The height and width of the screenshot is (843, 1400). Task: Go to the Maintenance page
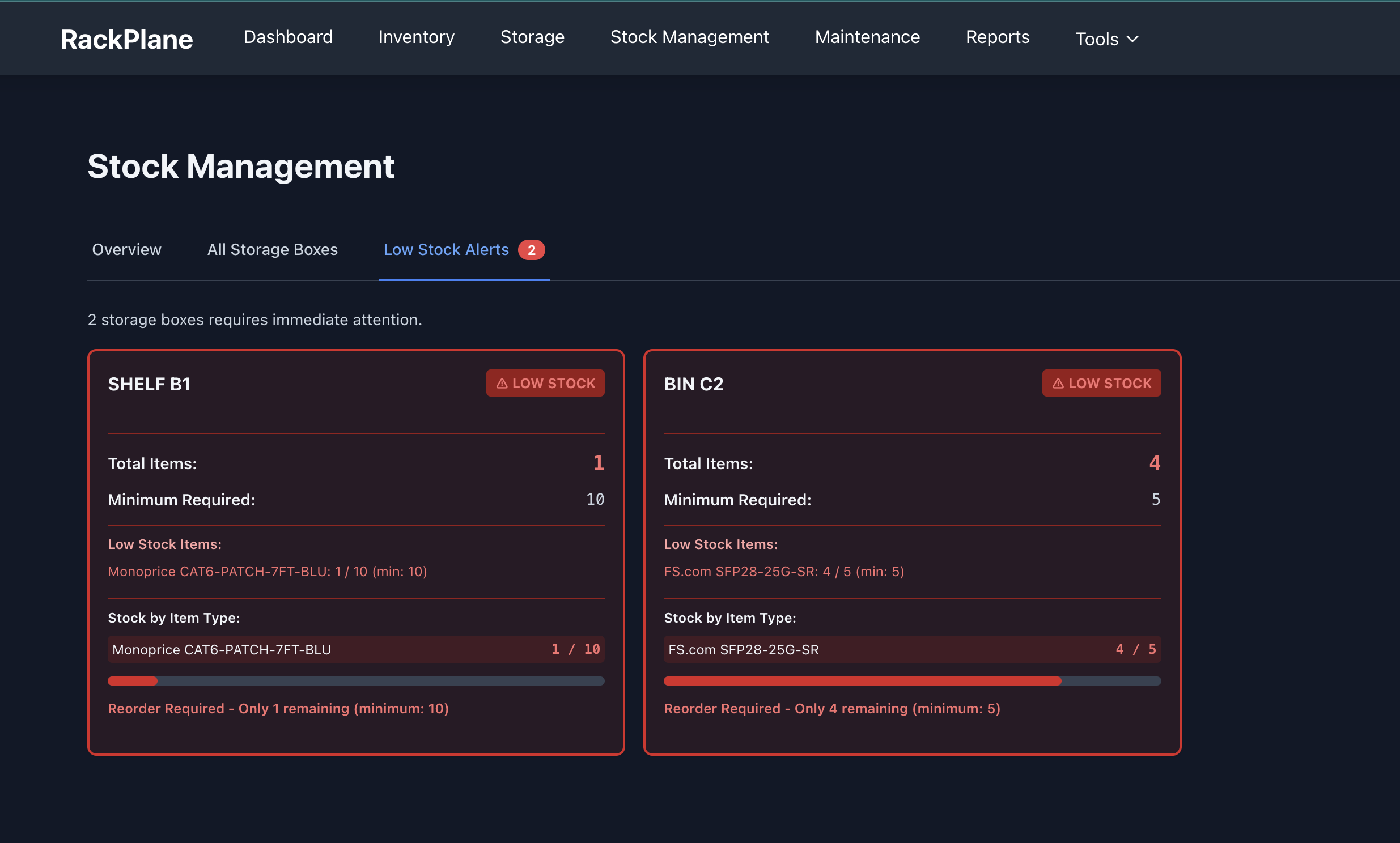point(867,37)
